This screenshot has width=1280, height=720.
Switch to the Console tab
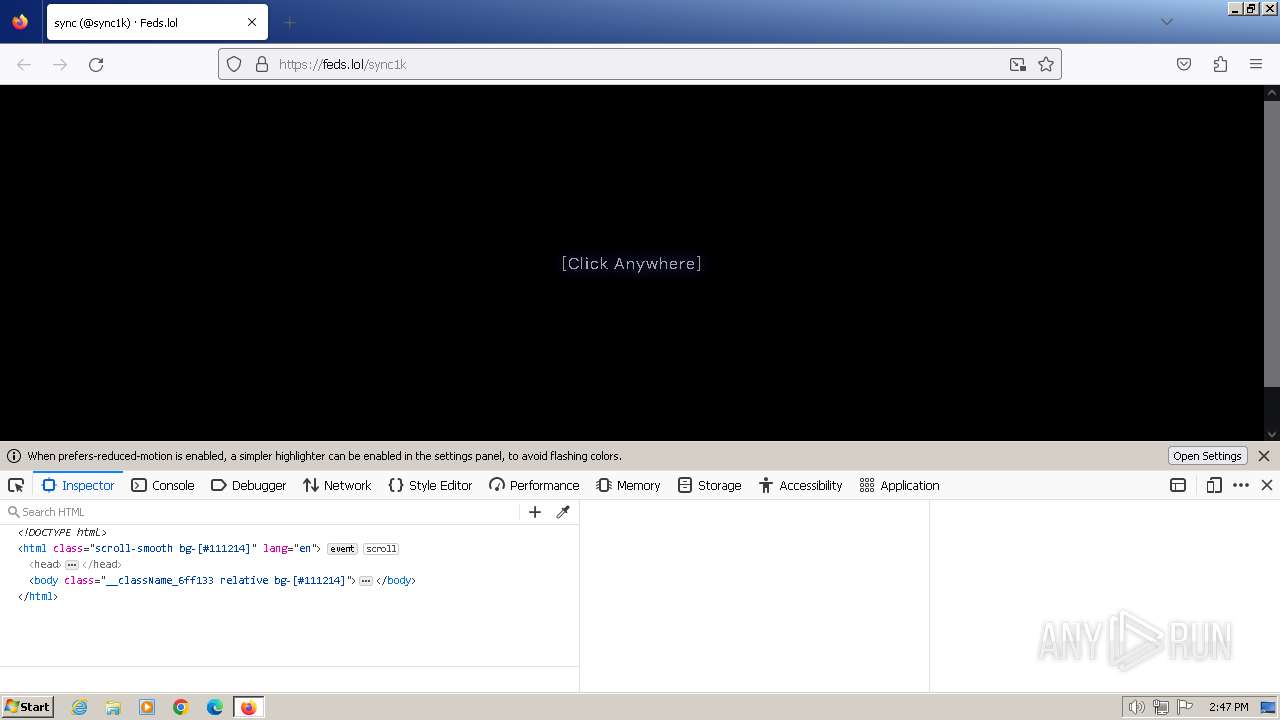click(x=162, y=485)
